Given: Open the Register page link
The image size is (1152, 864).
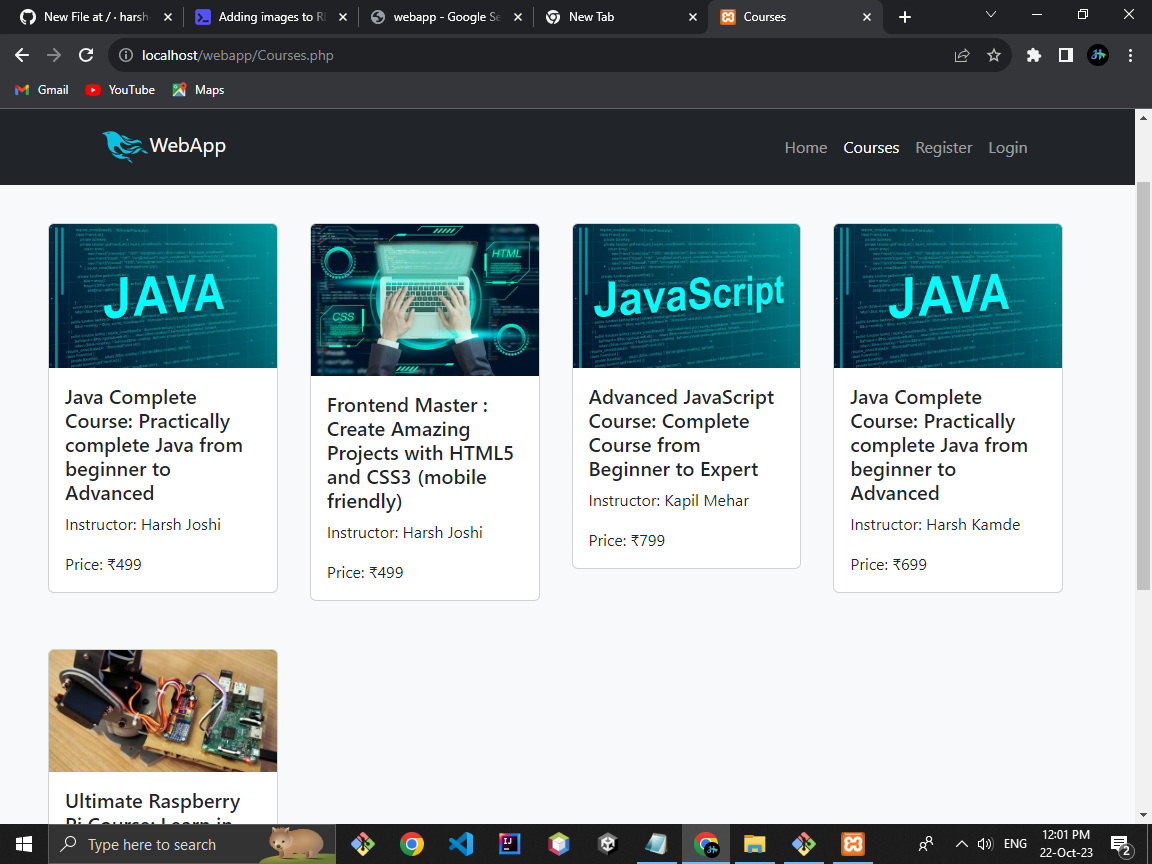Looking at the screenshot, I should pyautogui.click(x=943, y=147).
